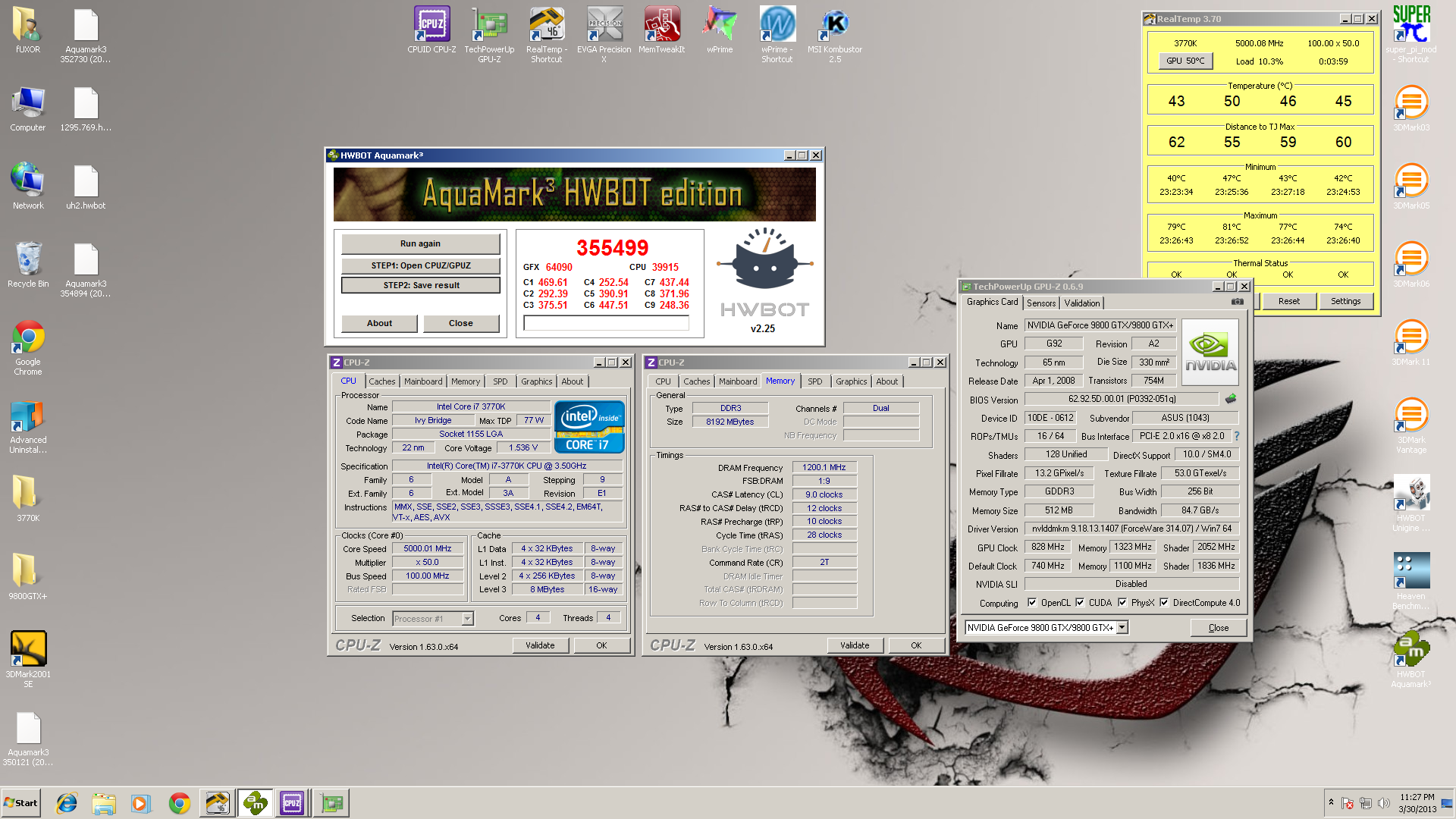The image size is (1456, 819).
Task: Click STEP1: Open CPUZ/GPUZ button
Action: tap(420, 265)
